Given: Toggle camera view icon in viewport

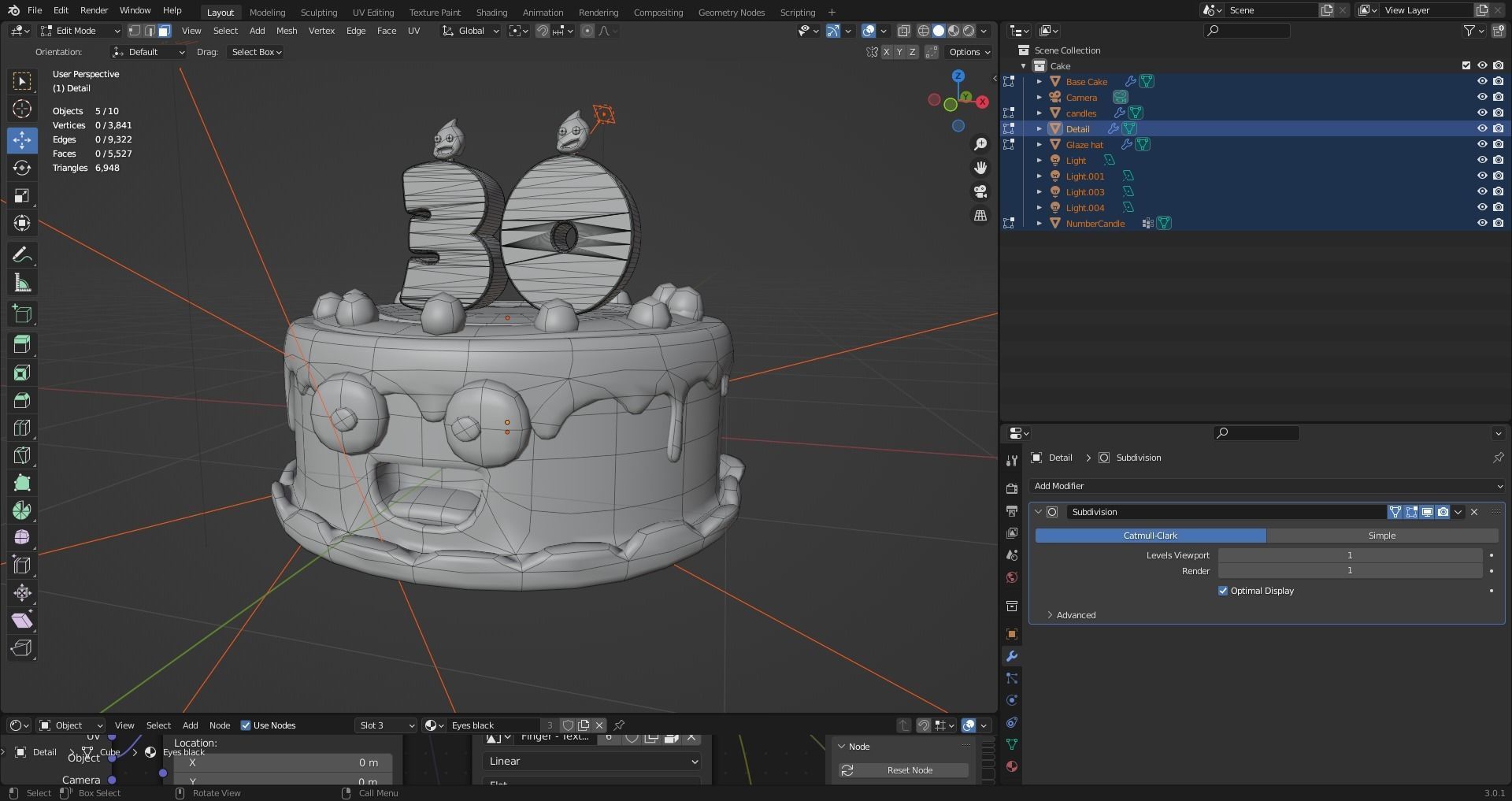Looking at the screenshot, I should point(980,191).
